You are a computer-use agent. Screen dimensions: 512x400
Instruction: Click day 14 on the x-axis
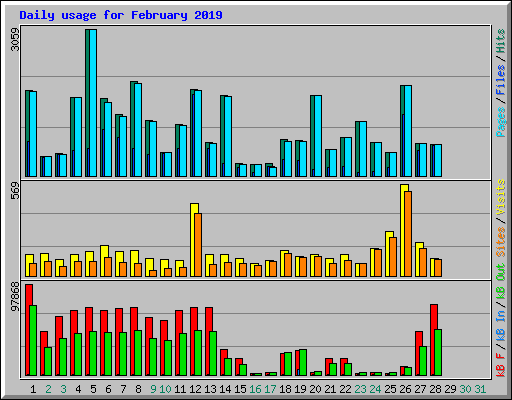coord(225,389)
